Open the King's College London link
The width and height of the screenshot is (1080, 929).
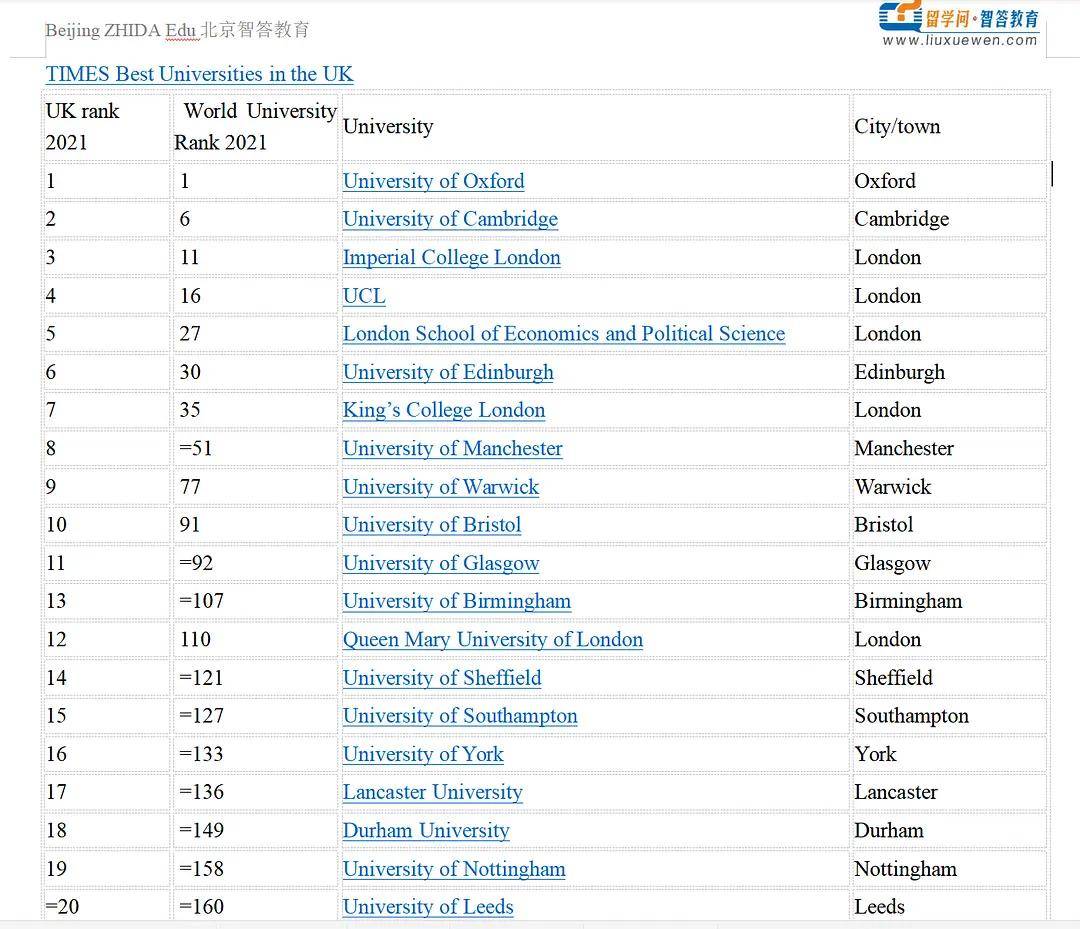[444, 410]
